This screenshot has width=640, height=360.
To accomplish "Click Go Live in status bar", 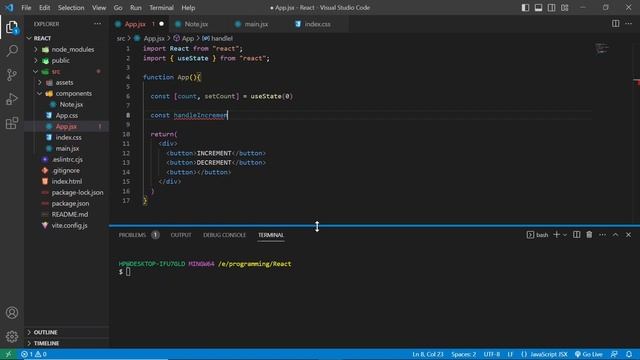I will (x=589, y=354).
